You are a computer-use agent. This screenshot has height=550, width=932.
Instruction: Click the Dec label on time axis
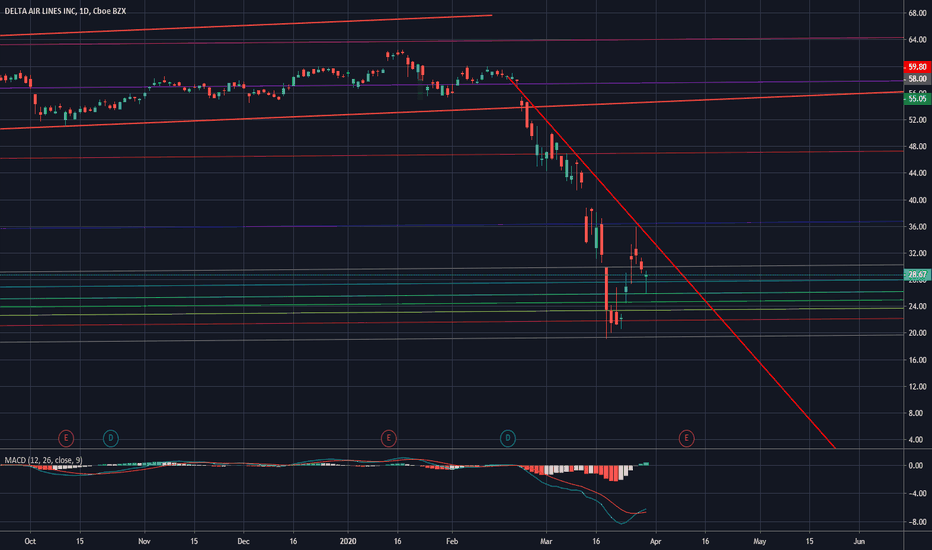coord(243,541)
